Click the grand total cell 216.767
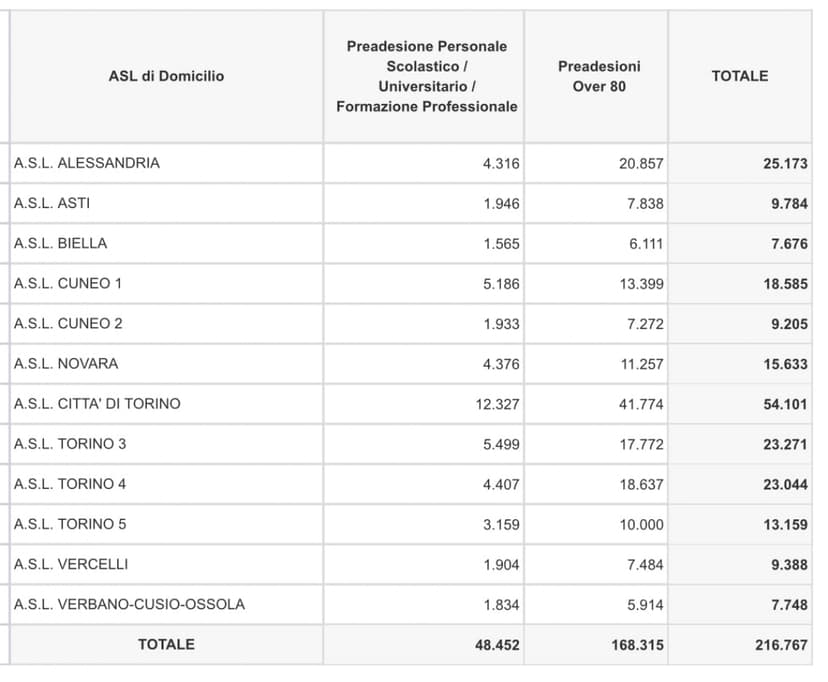This screenshot has width=828, height=682. pos(781,645)
